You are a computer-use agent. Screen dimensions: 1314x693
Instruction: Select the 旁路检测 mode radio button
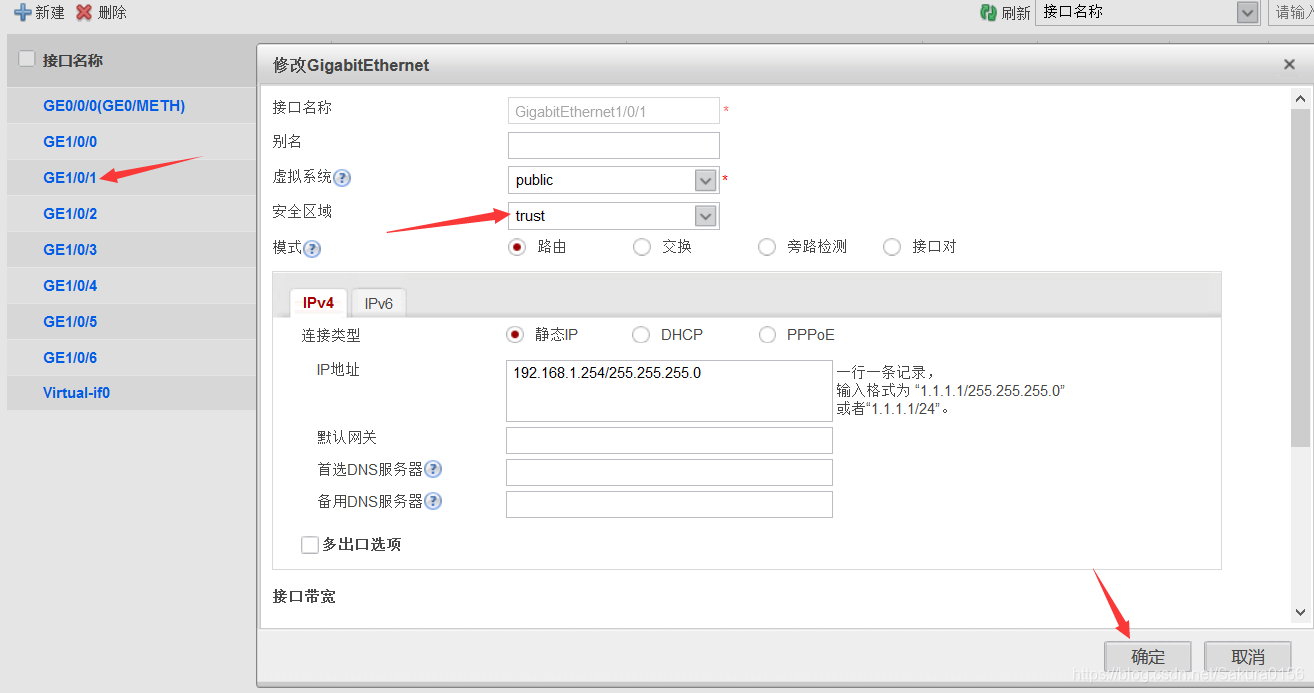click(767, 247)
